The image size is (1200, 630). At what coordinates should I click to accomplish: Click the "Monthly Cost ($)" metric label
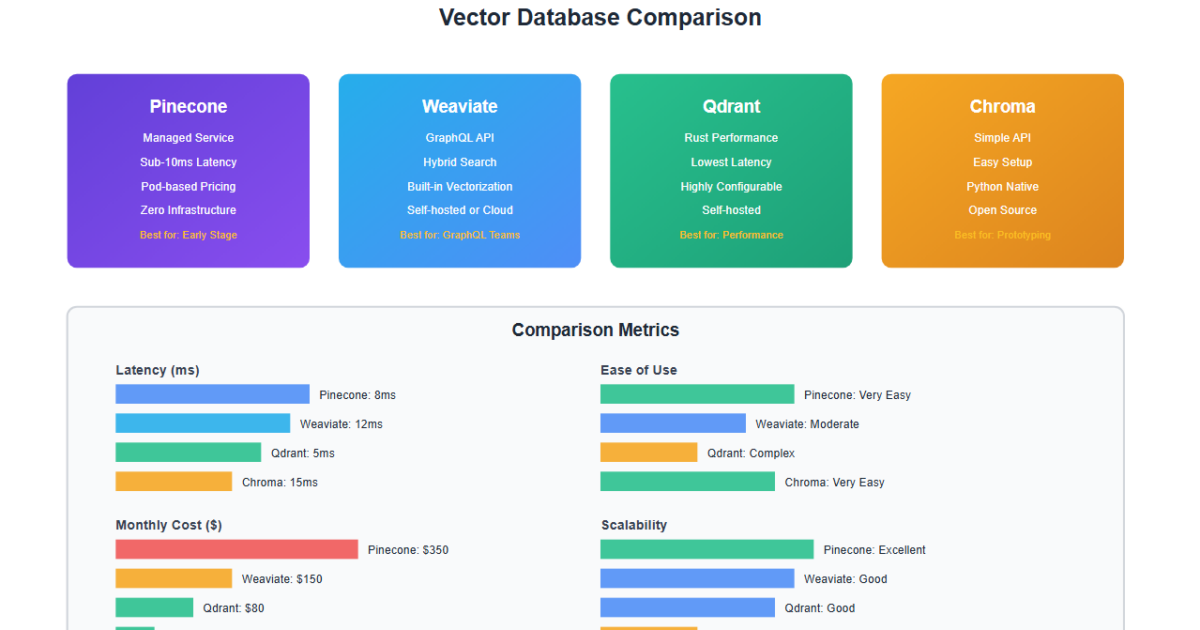[168, 525]
